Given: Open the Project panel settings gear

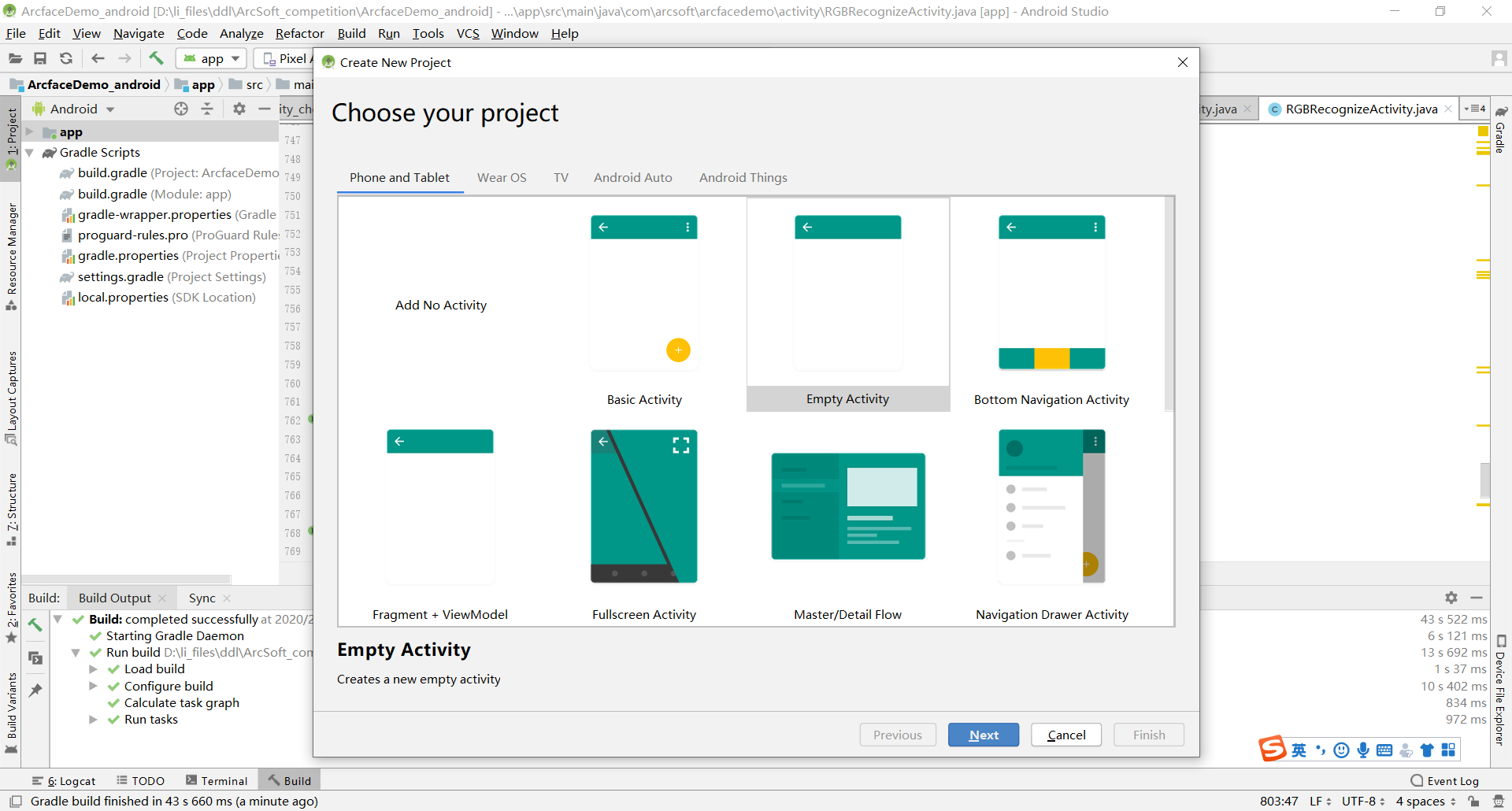Looking at the screenshot, I should pyautogui.click(x=239, y=109).
